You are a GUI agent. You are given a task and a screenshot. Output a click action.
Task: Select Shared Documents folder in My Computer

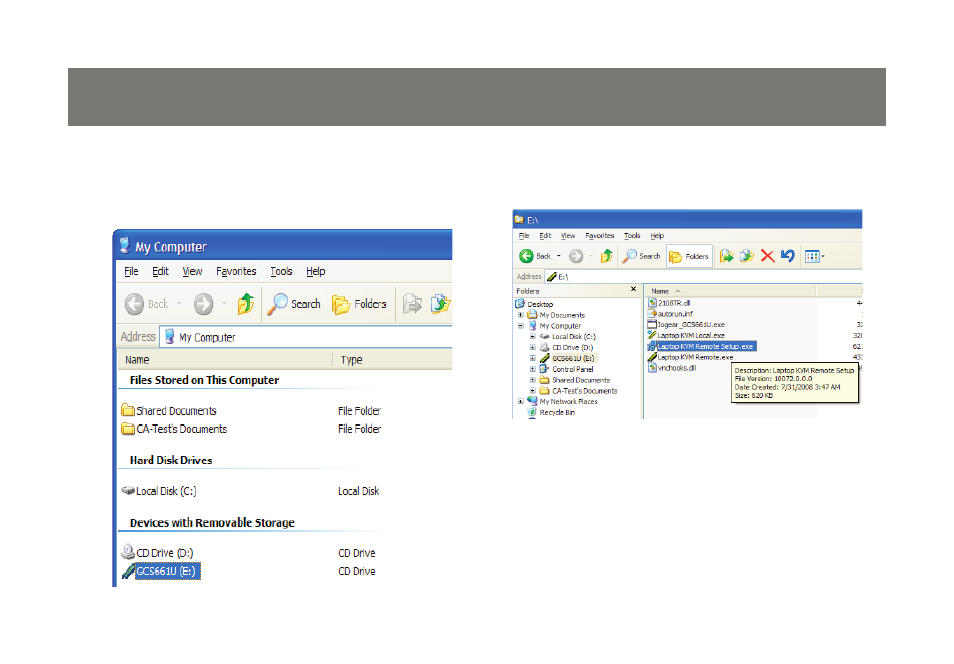(169, 411)
